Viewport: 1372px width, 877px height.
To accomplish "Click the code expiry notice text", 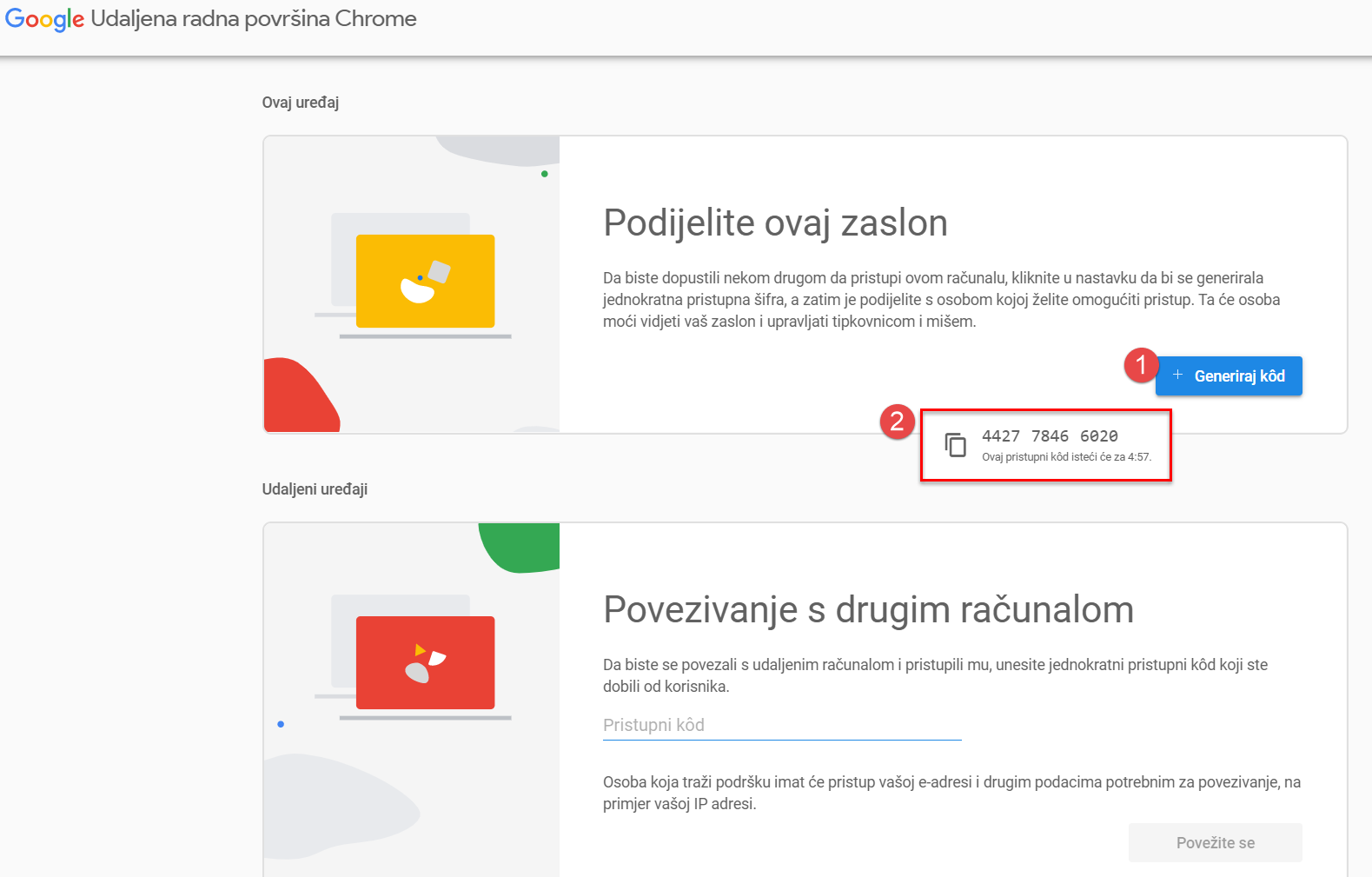I will click(x=1066, y=457).
